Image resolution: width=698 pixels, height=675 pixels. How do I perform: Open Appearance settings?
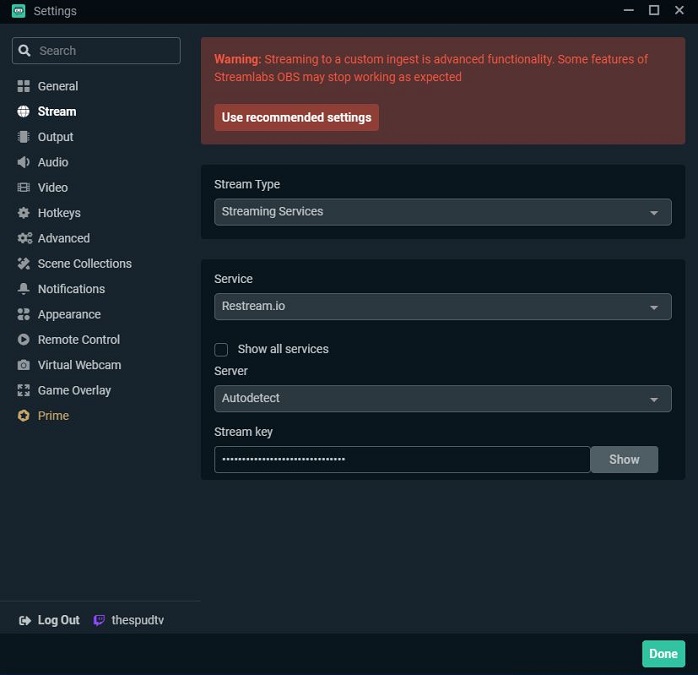69,314
